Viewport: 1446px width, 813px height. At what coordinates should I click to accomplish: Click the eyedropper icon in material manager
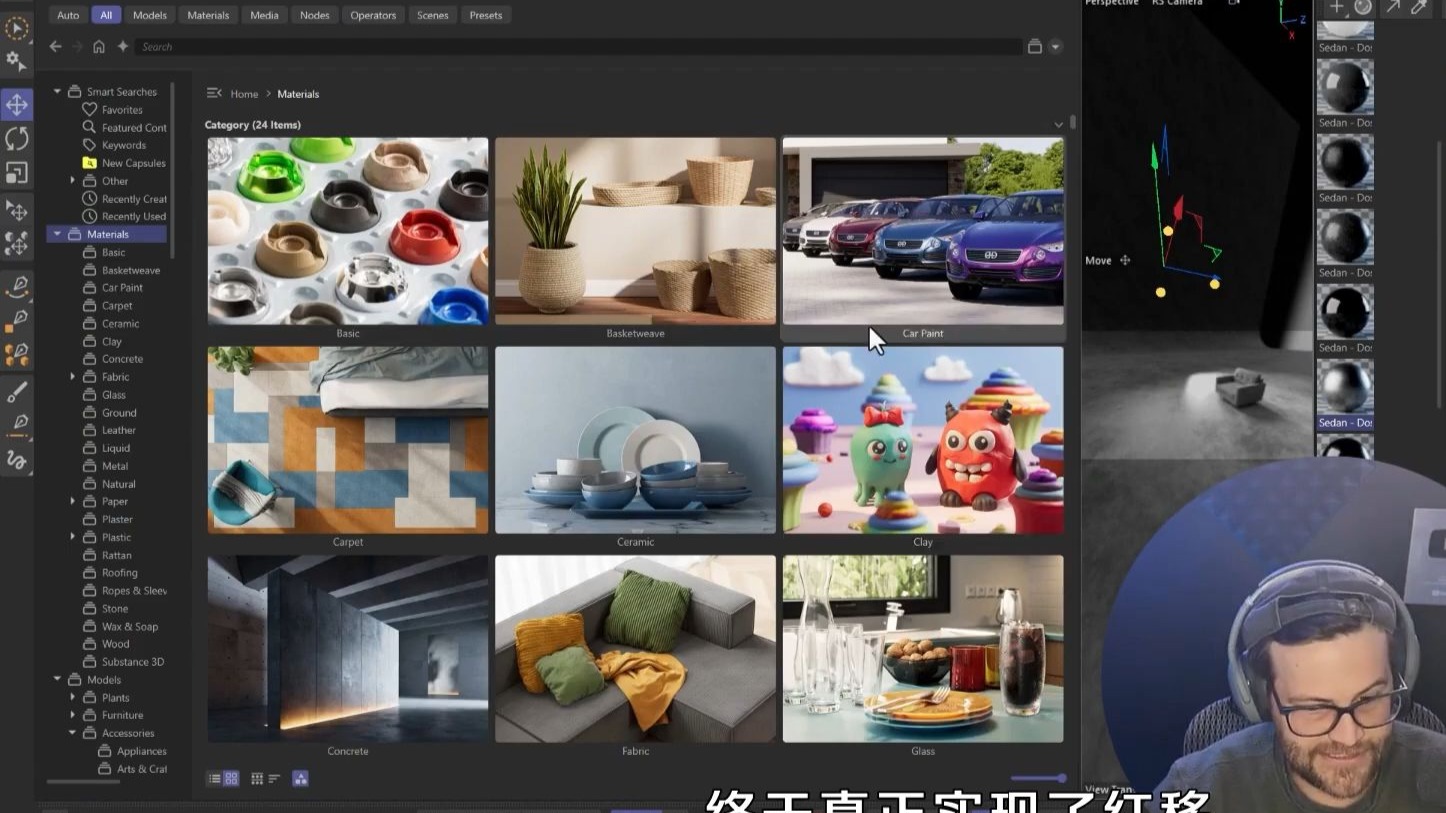coord(1418,7)
